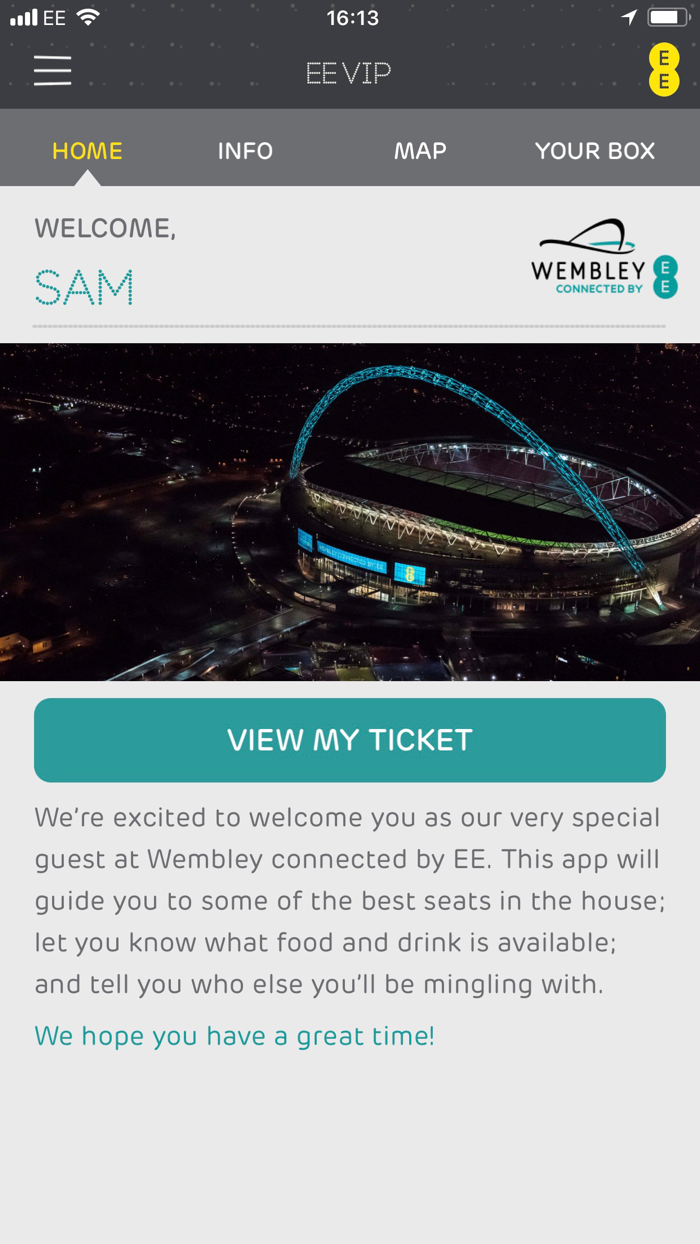The width and height of the screenshot is (700, 1244).
Task: Return to the HOME tab
Action: tap(87, 150)
